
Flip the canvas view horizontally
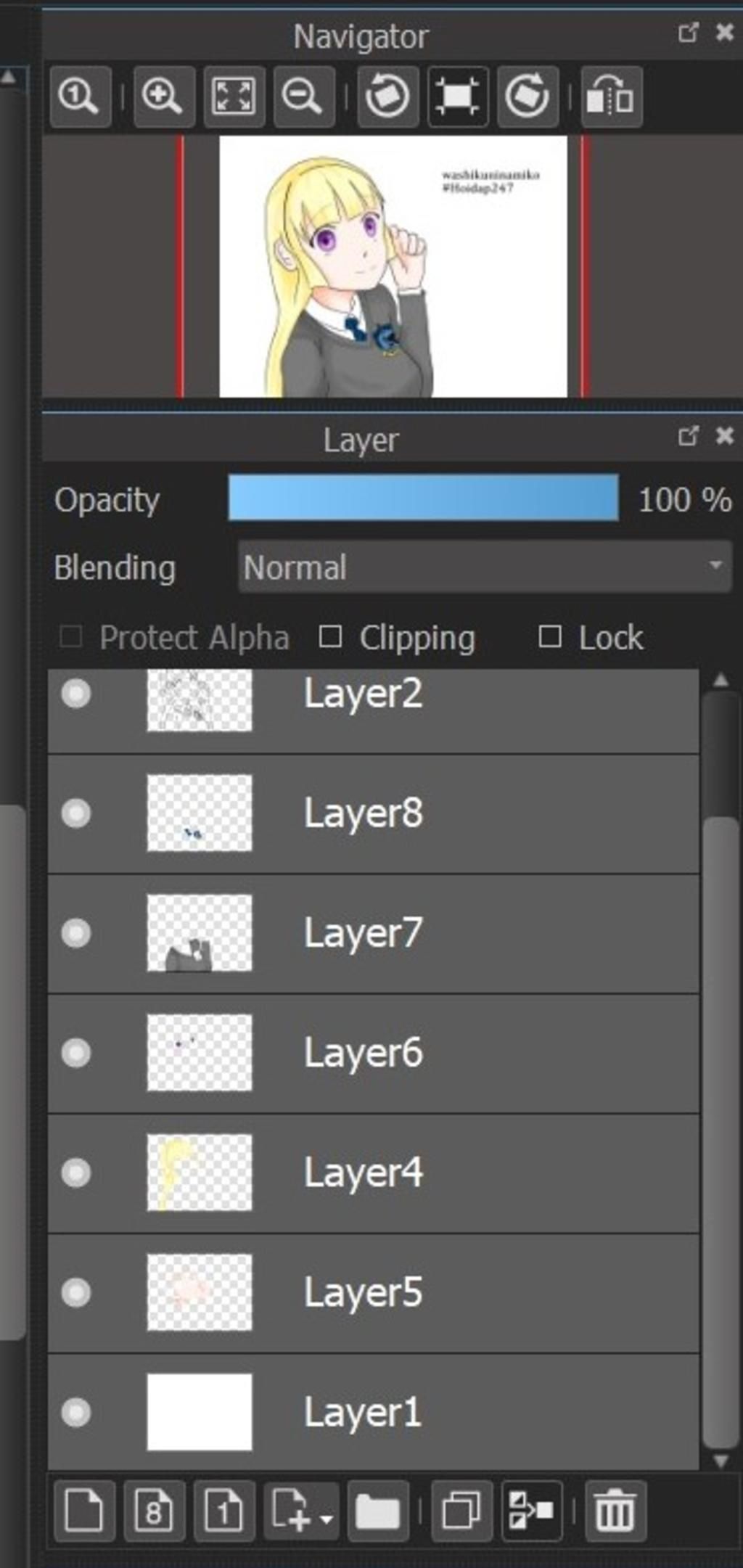[x=612, y=97]
